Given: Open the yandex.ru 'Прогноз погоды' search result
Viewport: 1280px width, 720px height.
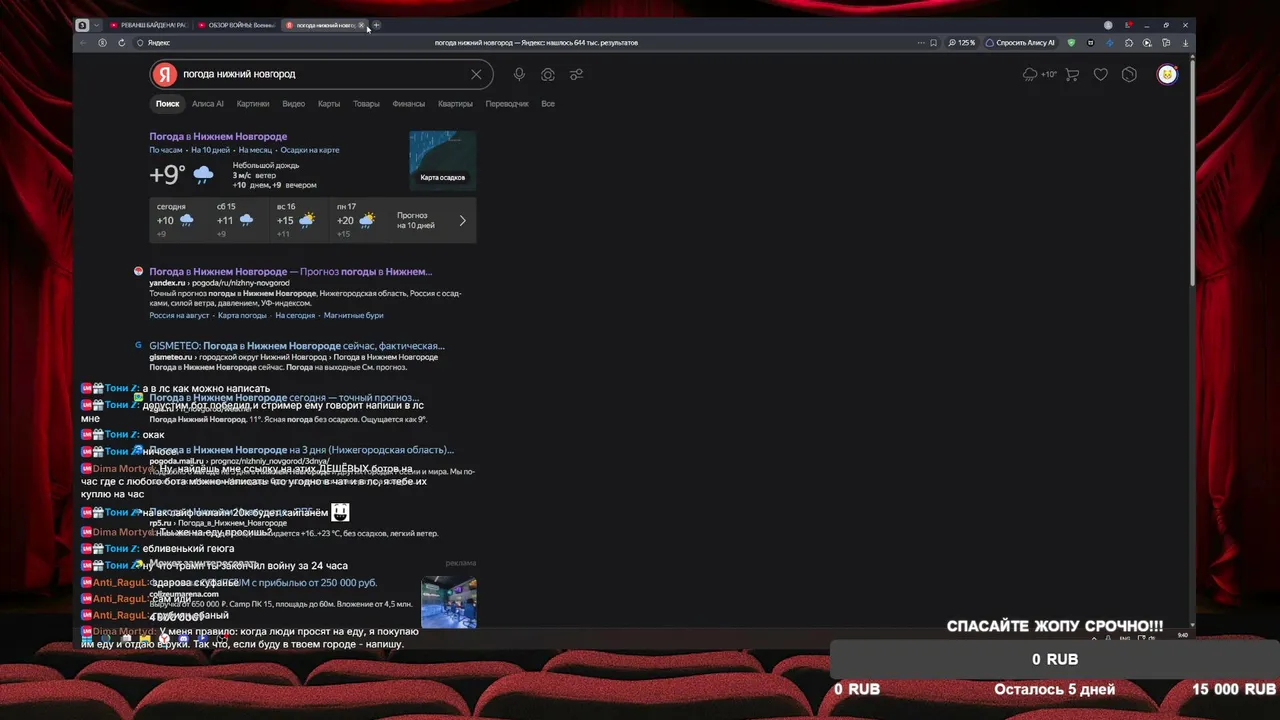Looking at the screenshot, I should click(x=290, y=271).
